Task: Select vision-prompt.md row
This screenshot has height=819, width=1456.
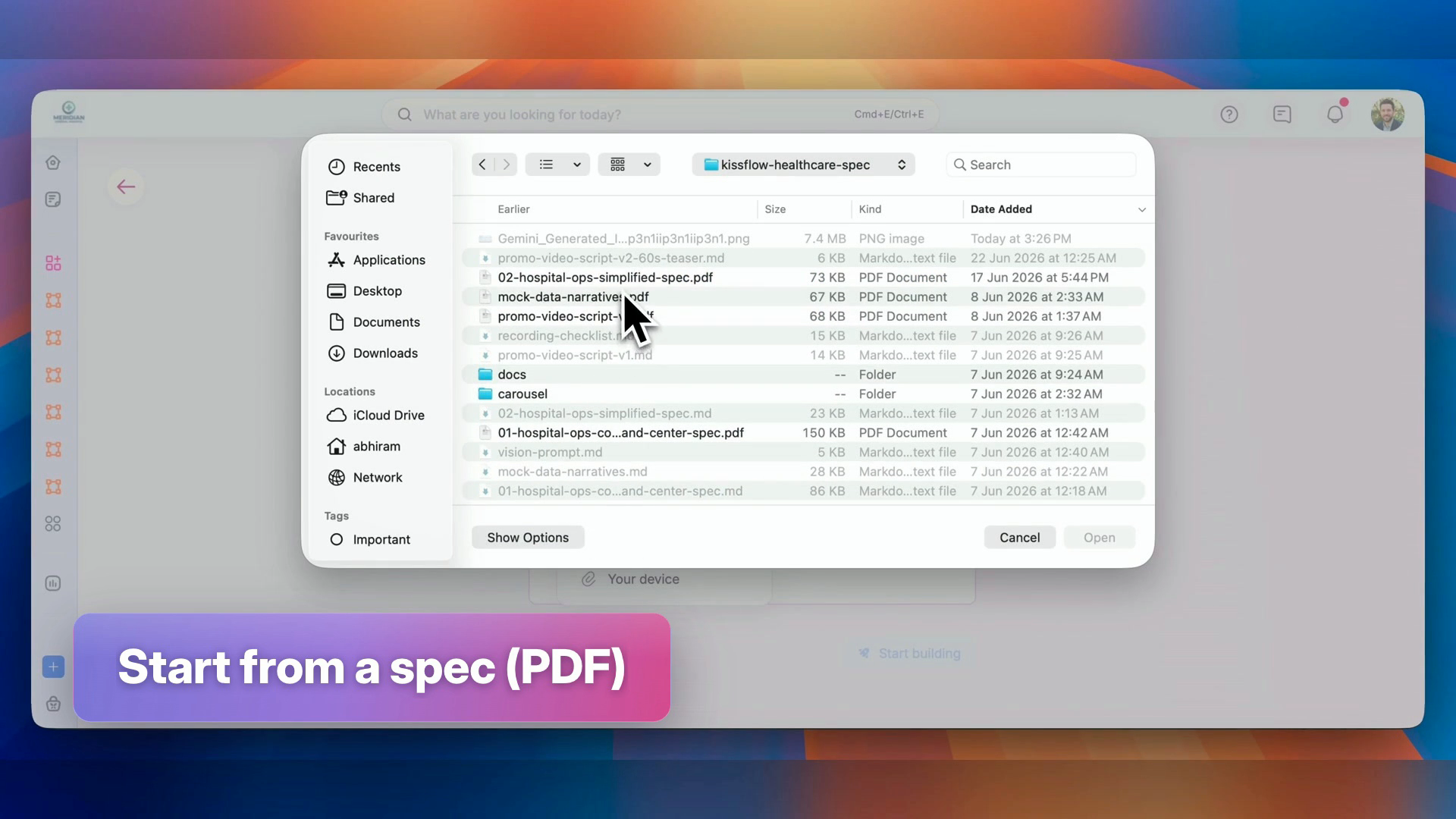Action: click(803, 453)
